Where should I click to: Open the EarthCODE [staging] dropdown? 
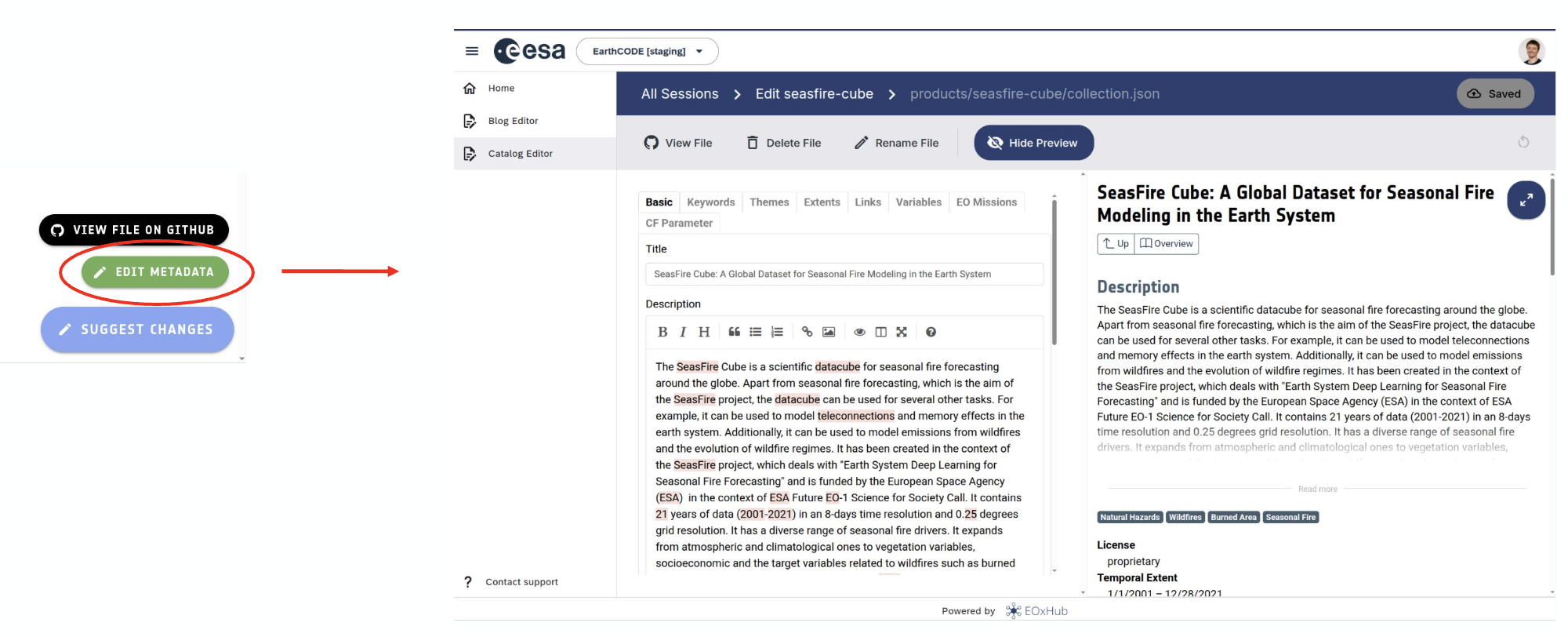click(x=647, y=52)
